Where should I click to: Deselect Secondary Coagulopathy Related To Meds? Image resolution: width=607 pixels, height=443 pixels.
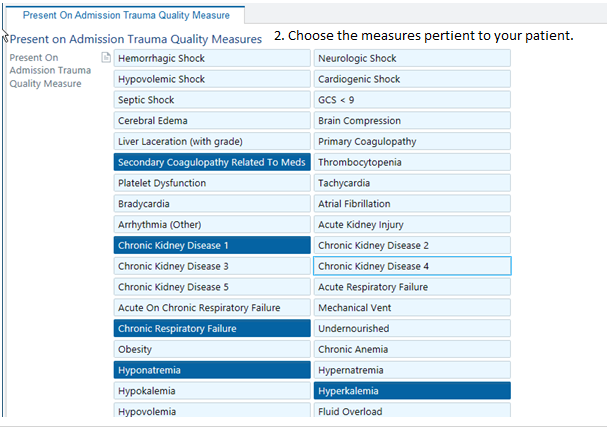pyautogui.click(x=211, y=162)
